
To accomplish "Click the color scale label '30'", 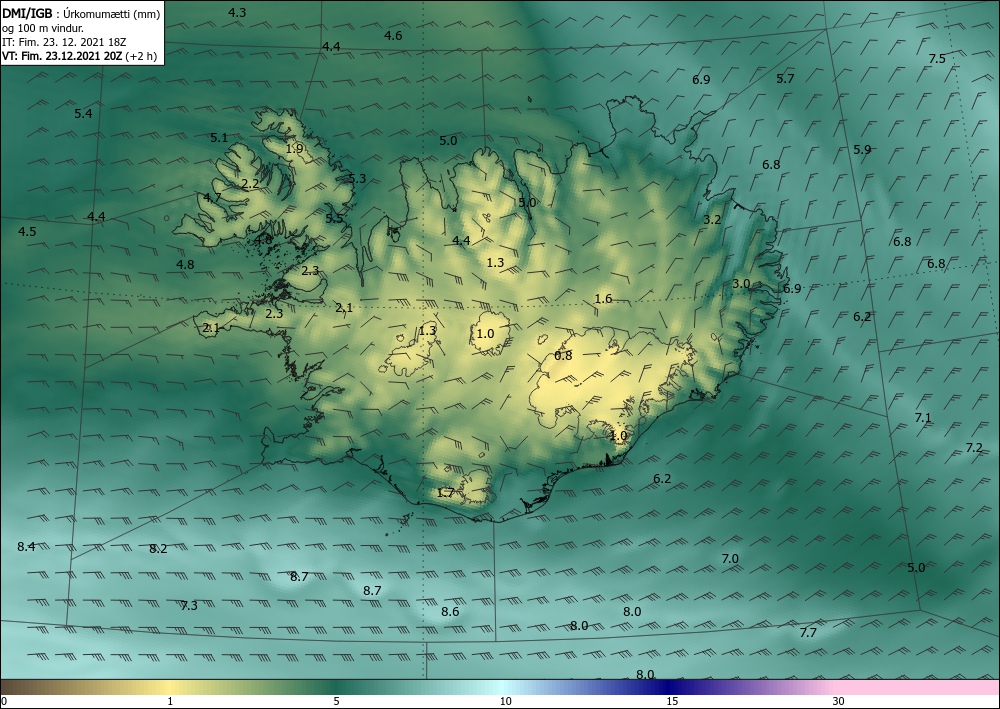I will pos(838,701).
